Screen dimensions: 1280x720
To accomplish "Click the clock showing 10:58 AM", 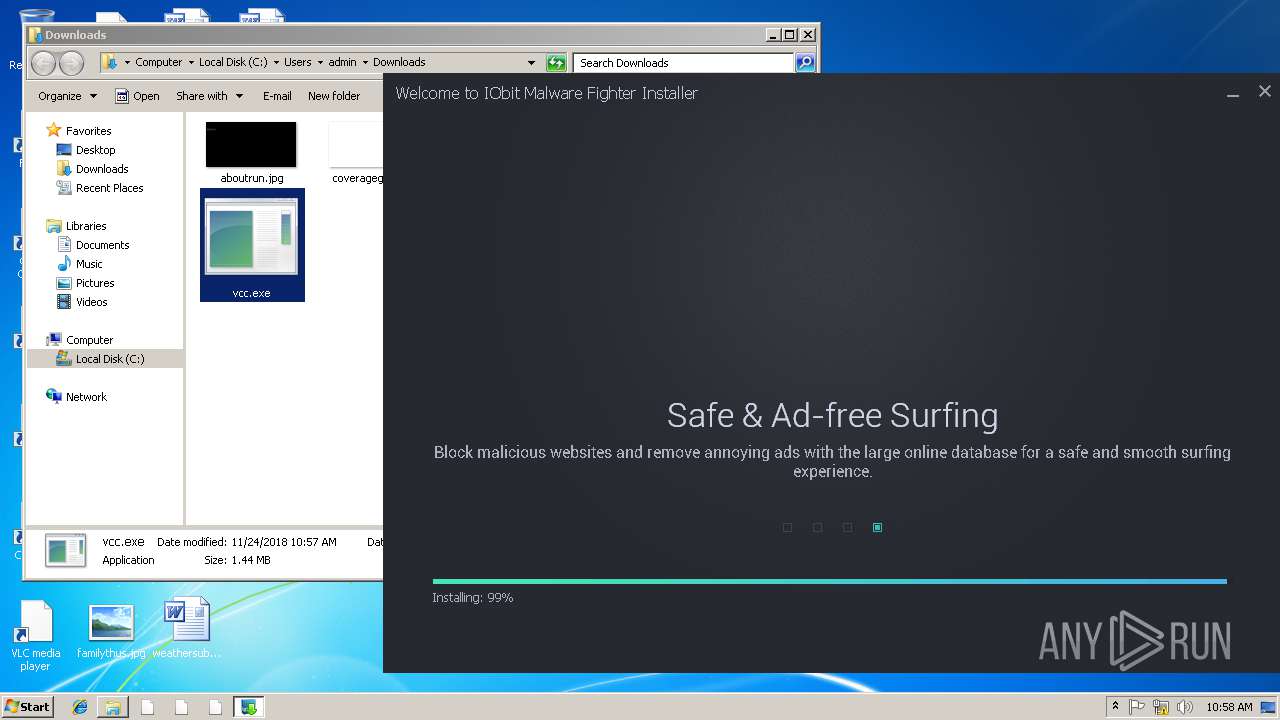I will coord(1228,707).
